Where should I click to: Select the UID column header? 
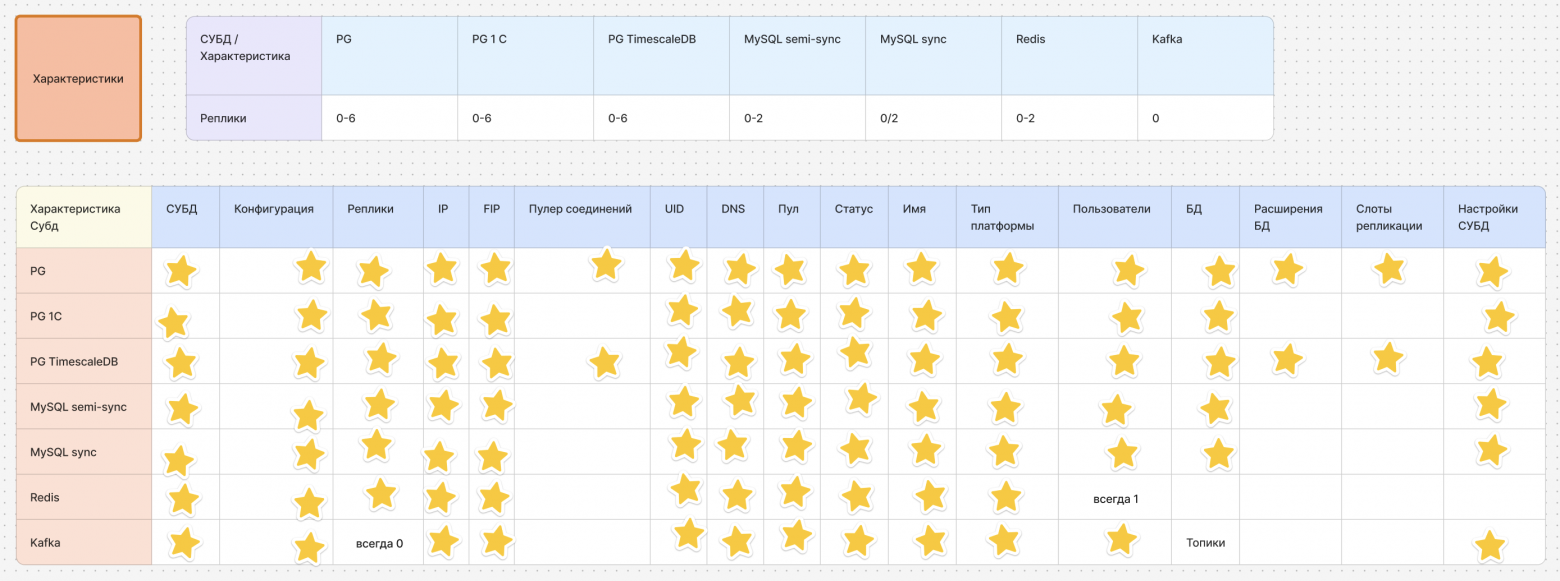coord(678,217)
